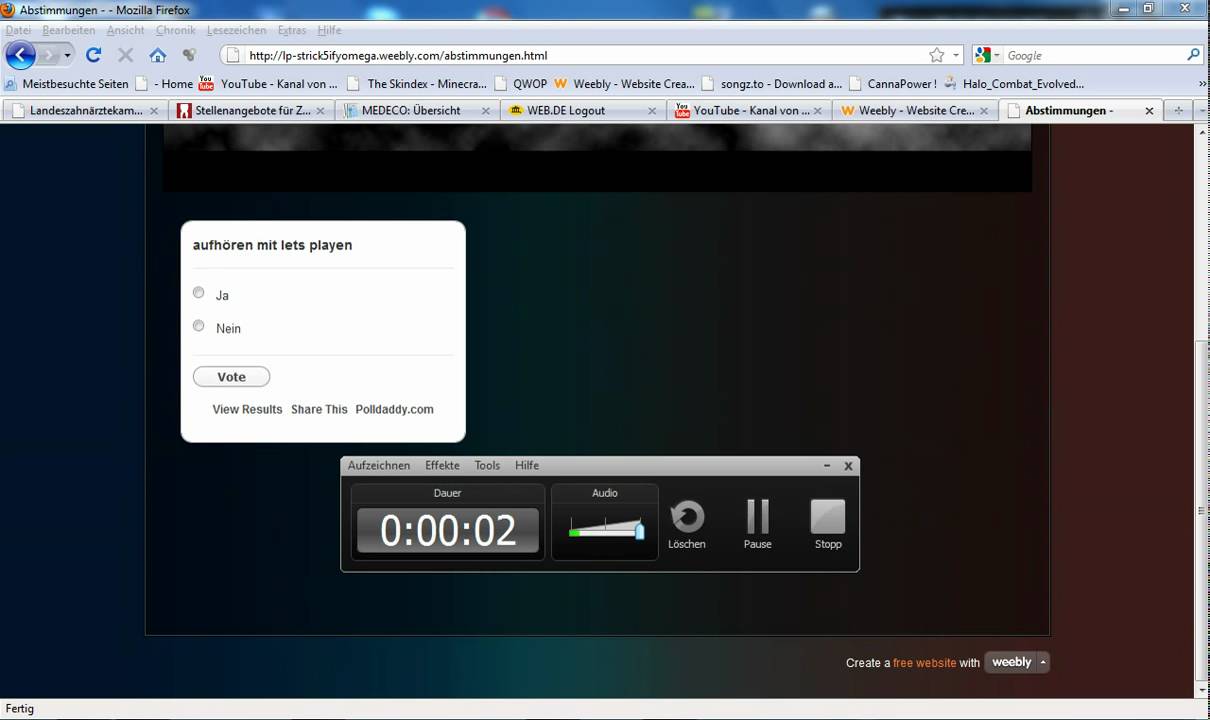Image resolution: width=1210 pixels, height=720 pixels.
Task: Open the YouTube Kanal bookmark
Action: (268, 84)
